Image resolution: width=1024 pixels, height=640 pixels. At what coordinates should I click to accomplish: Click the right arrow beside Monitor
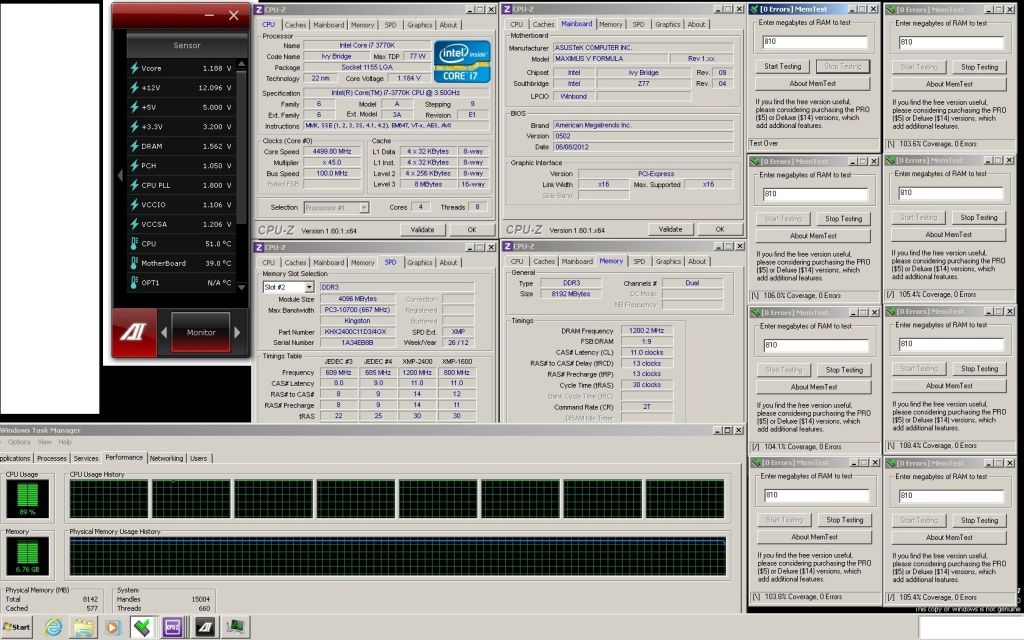pyautogui.click(x=237, y=332)
